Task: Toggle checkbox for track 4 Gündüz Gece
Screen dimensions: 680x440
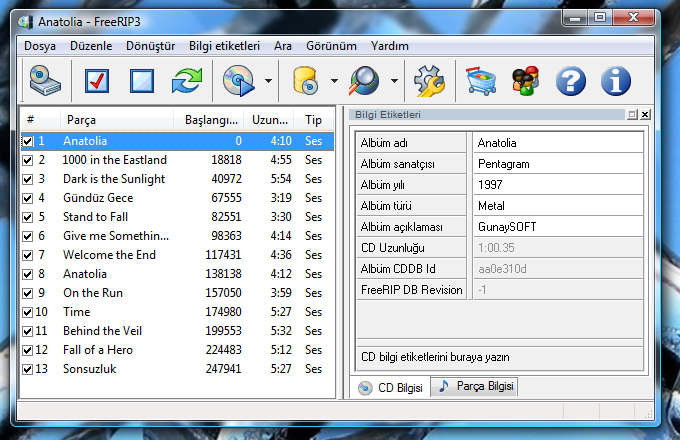Action: 28,199
